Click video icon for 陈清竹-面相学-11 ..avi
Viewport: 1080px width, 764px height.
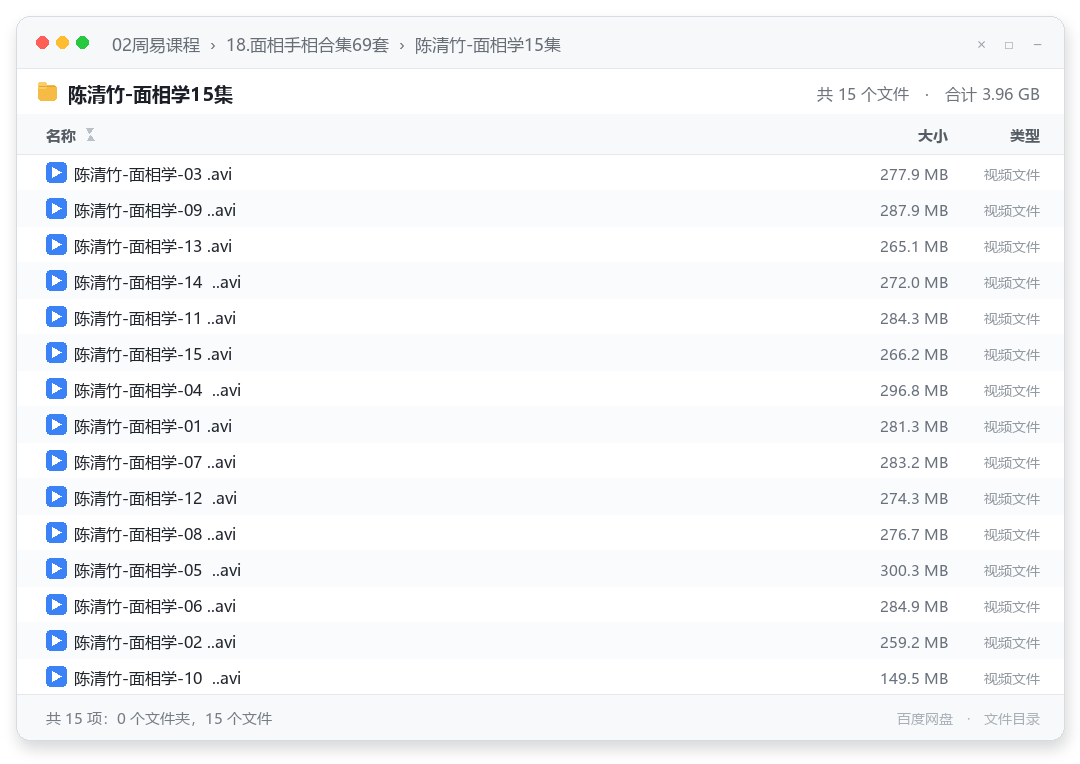[x=56, y=317]
